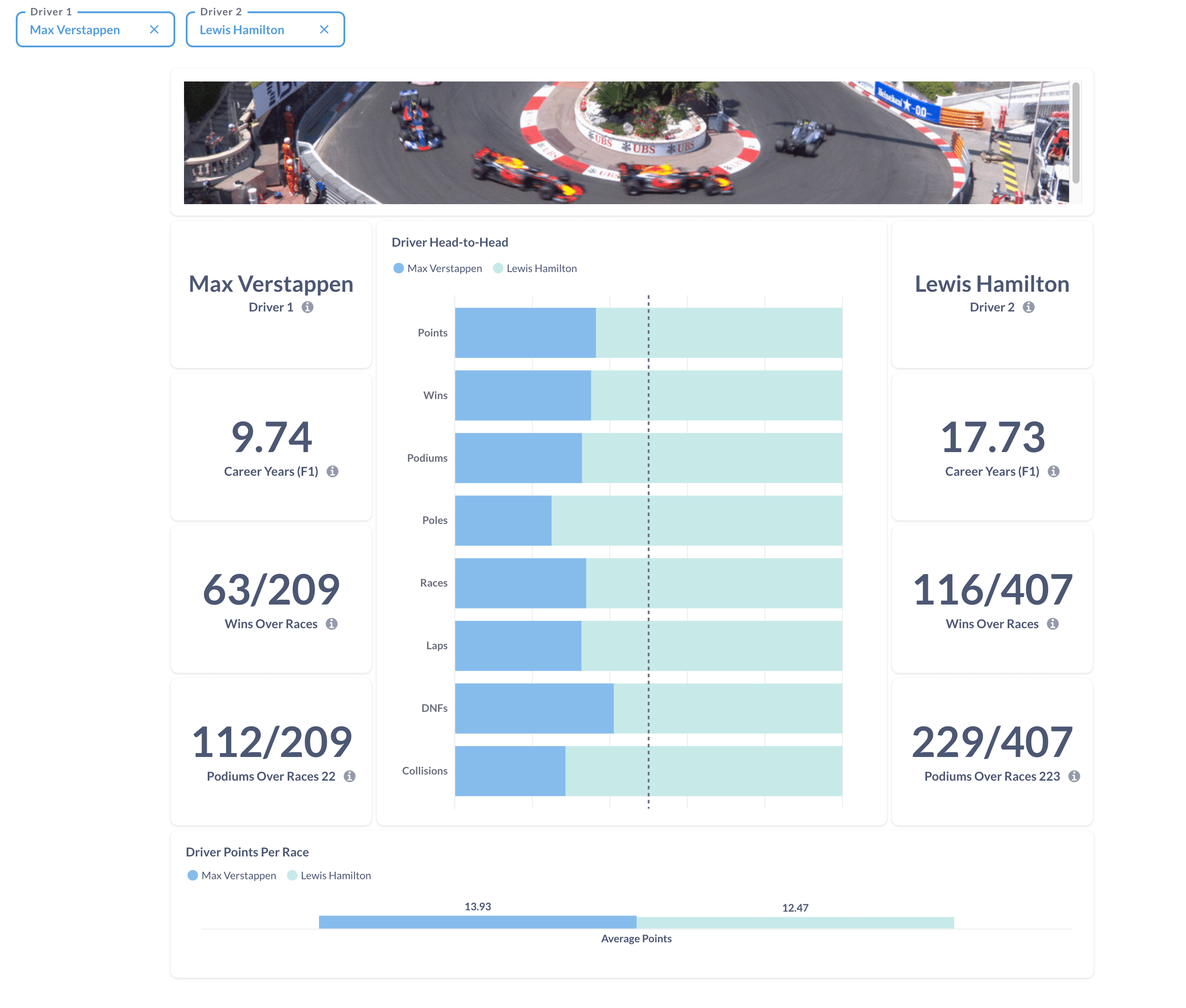
Task: Toggle Lewis Hamilton in Points Per Race legend
Action: 329,876
